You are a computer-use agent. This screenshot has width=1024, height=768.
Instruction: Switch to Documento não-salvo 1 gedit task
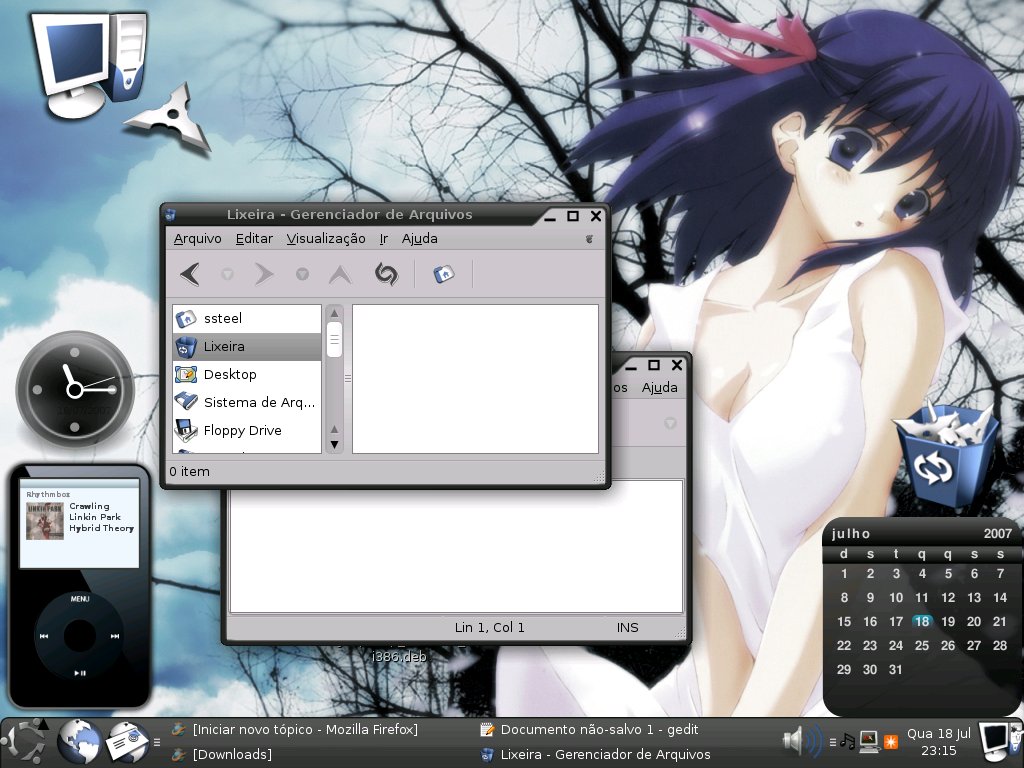pos(589,729)
